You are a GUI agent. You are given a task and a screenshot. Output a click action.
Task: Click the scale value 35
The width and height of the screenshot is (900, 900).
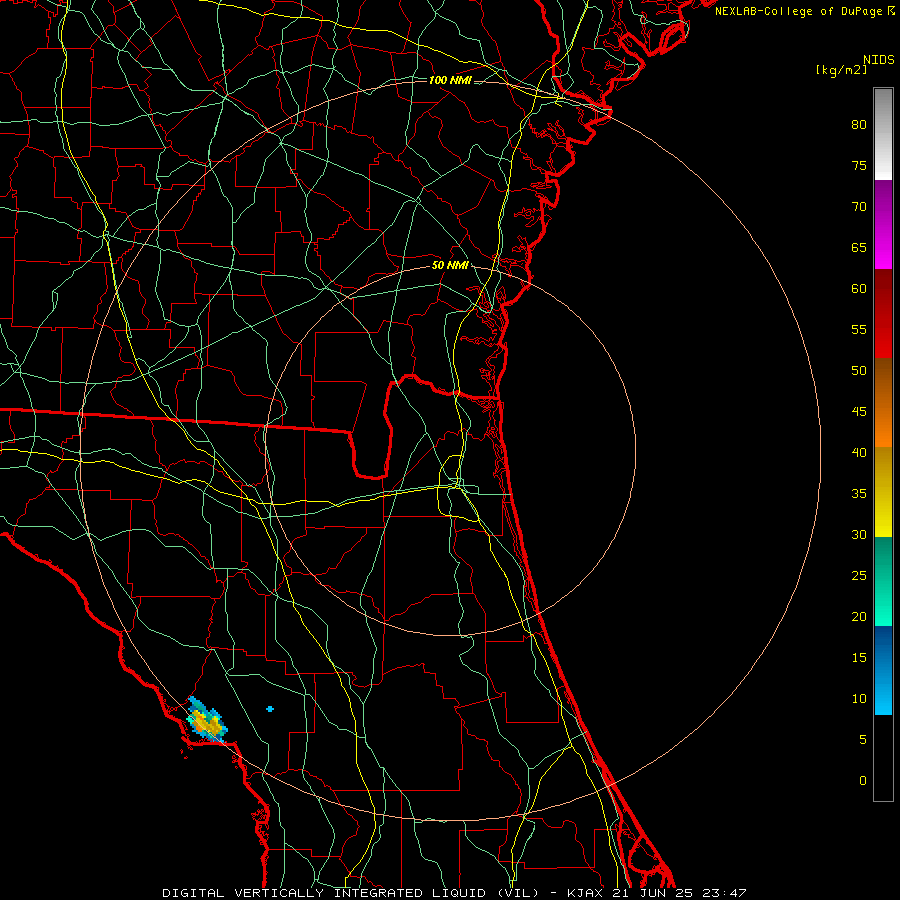click(859, 494)
